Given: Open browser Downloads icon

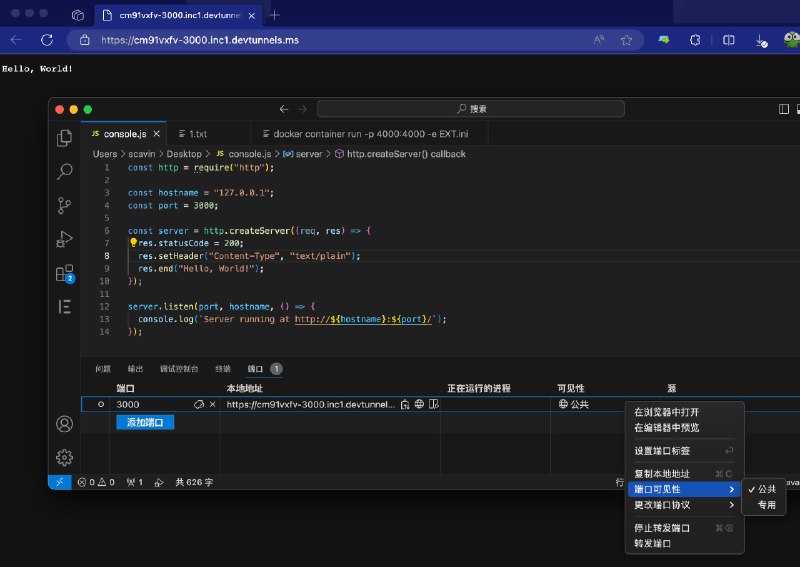Looking at the screenshot, I should coord(761,41).
